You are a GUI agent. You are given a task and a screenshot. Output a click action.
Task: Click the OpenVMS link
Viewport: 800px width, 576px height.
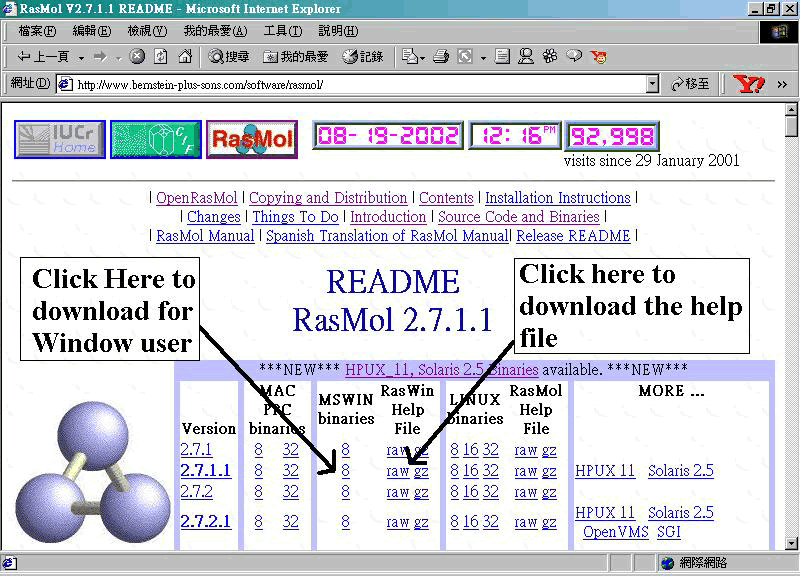pos(615,532)
